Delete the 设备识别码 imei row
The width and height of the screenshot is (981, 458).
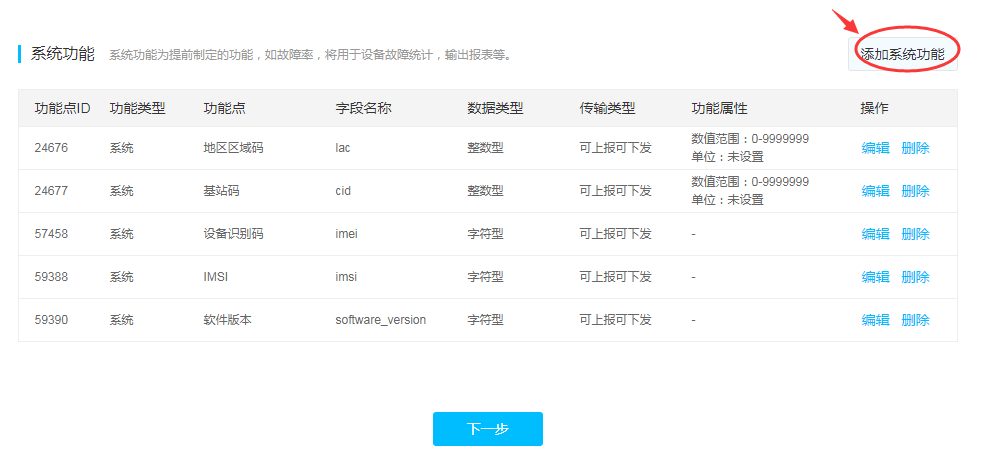tap(915, 234)
